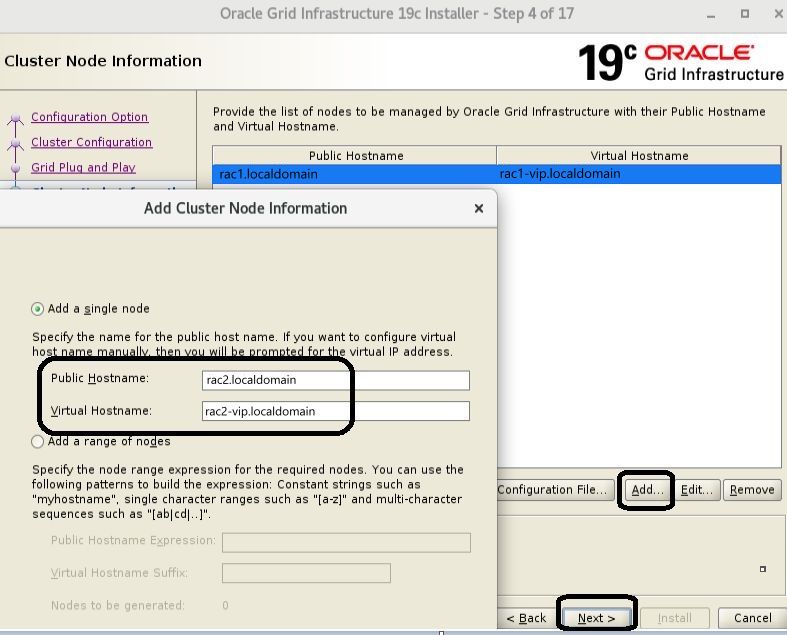Click the Remove button

click(752, 489)
